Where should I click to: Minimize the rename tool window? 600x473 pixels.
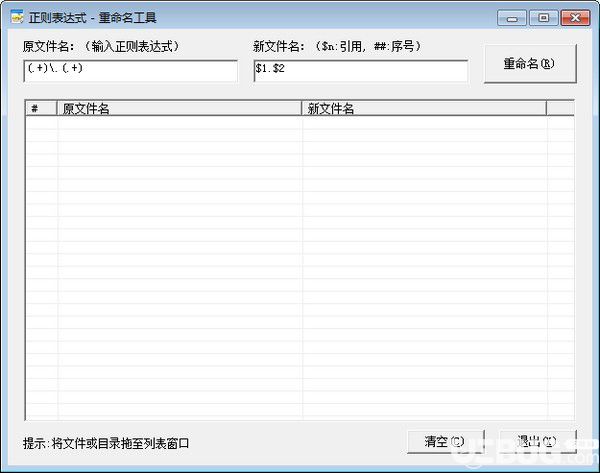(x=512, y=18)
